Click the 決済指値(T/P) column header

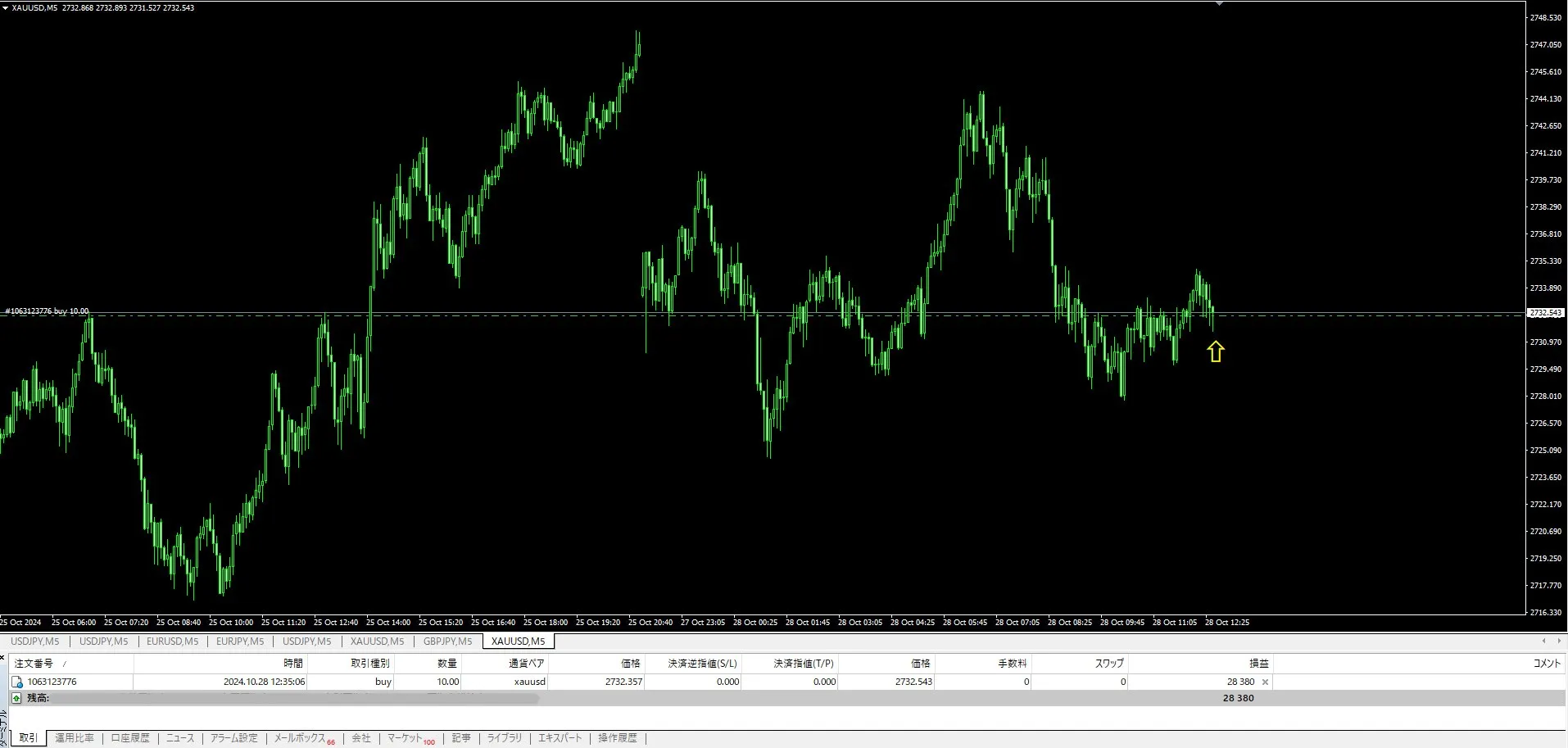[790, 664]
